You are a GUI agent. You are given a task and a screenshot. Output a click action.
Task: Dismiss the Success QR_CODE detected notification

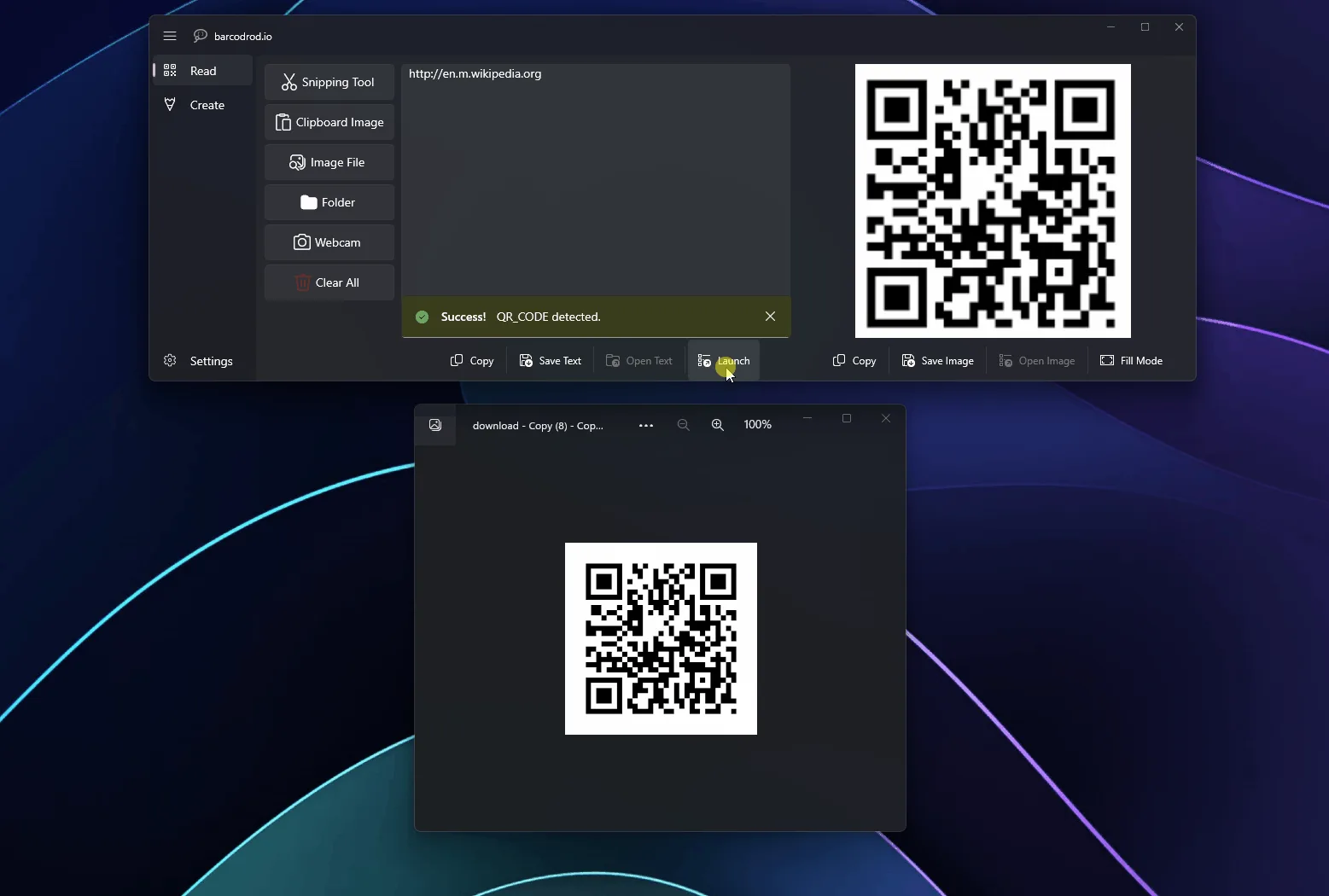(x=770, y=317)
